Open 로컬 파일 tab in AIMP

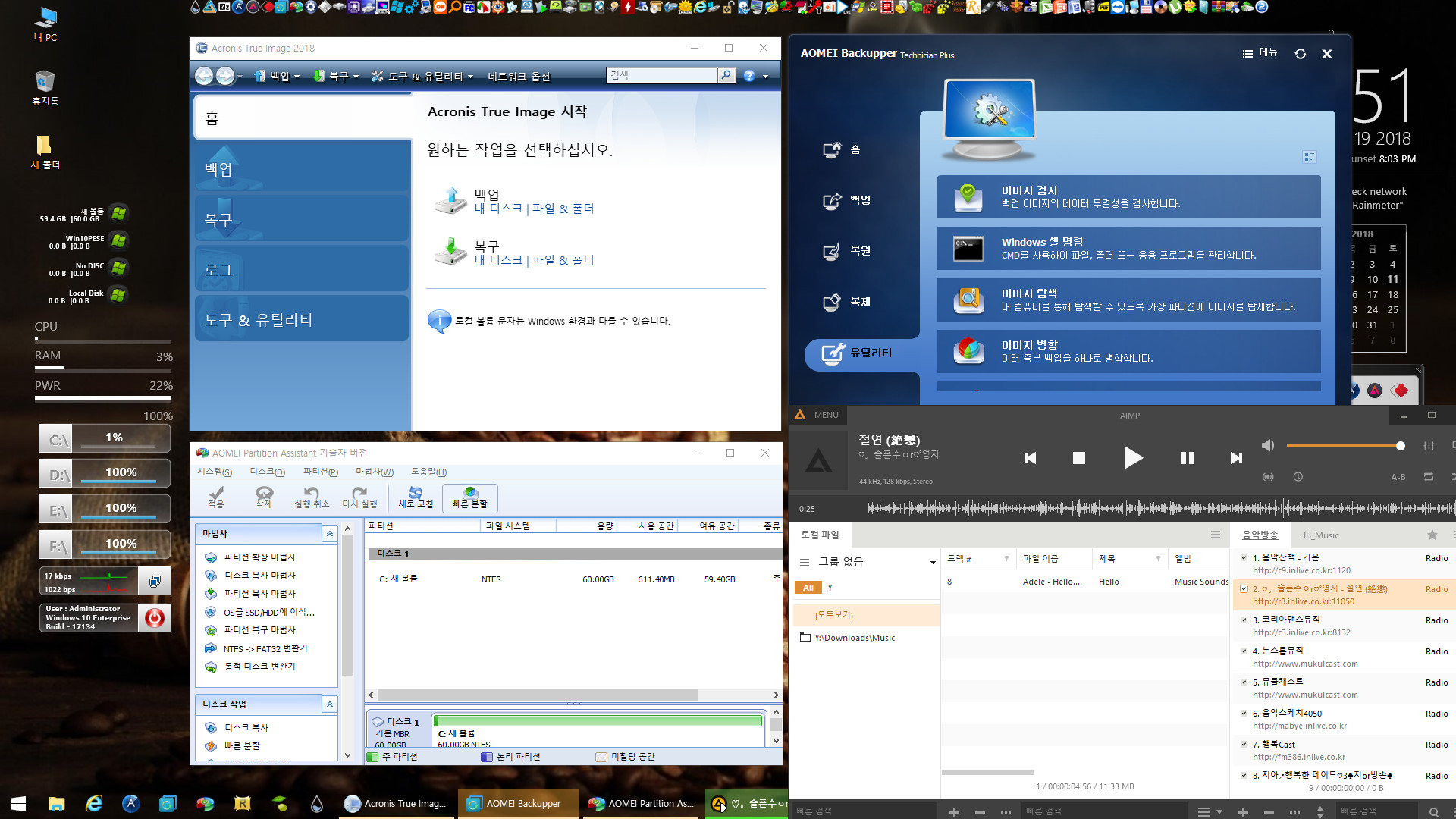pos(820,535)
